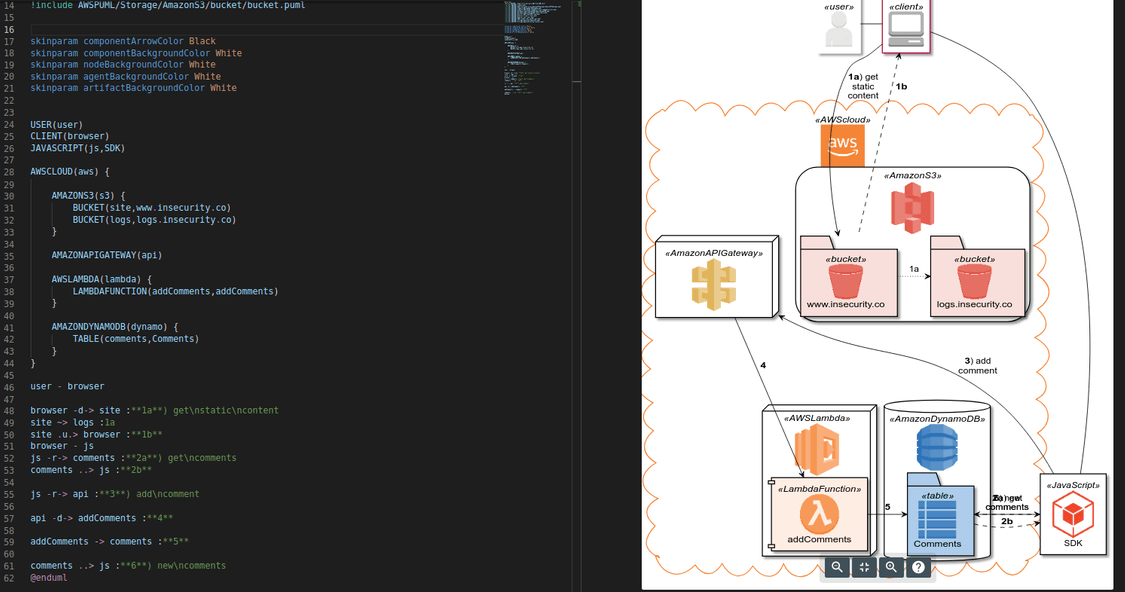Click the @enduml text on line 62
Viewport: 1125px width, 592px height.
(48, 577)
